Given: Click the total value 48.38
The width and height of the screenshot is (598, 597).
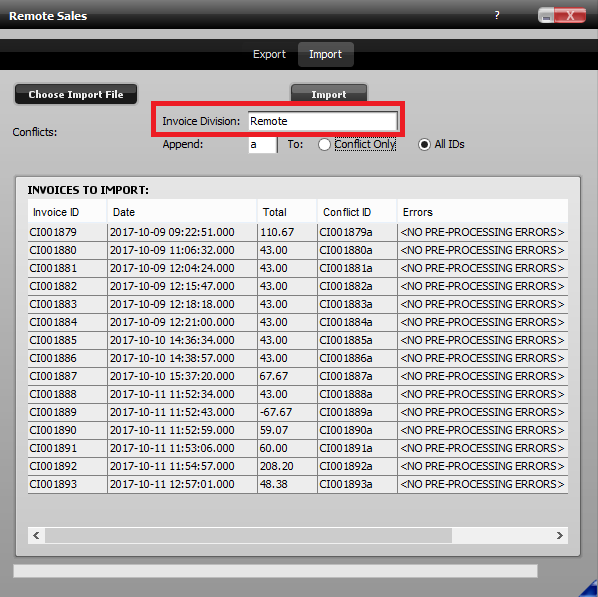Looking at the screenshot, I should [x=273, y=484].
